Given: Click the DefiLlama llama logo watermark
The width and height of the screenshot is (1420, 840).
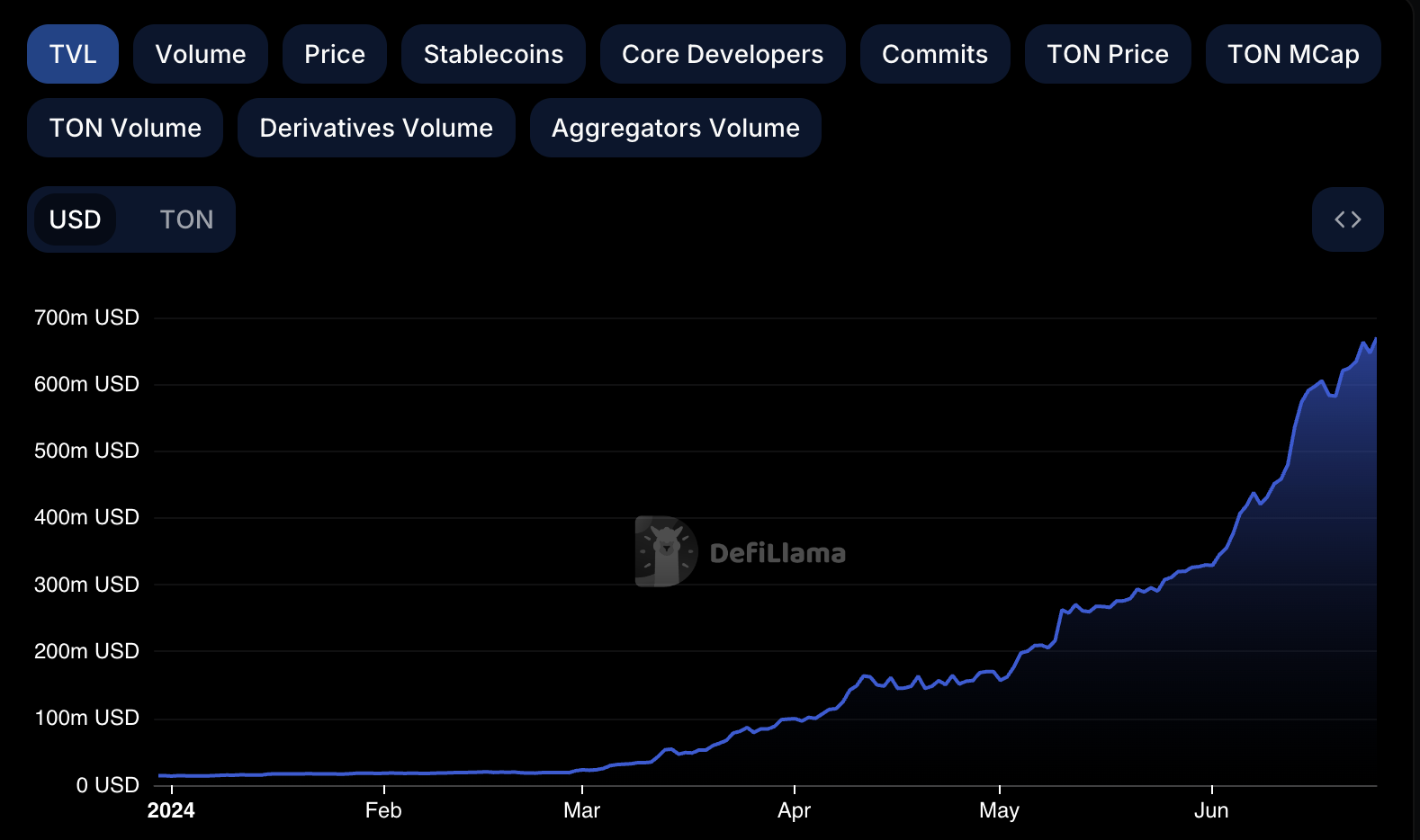Looking at the screenshot, I should tap(665, 551).
